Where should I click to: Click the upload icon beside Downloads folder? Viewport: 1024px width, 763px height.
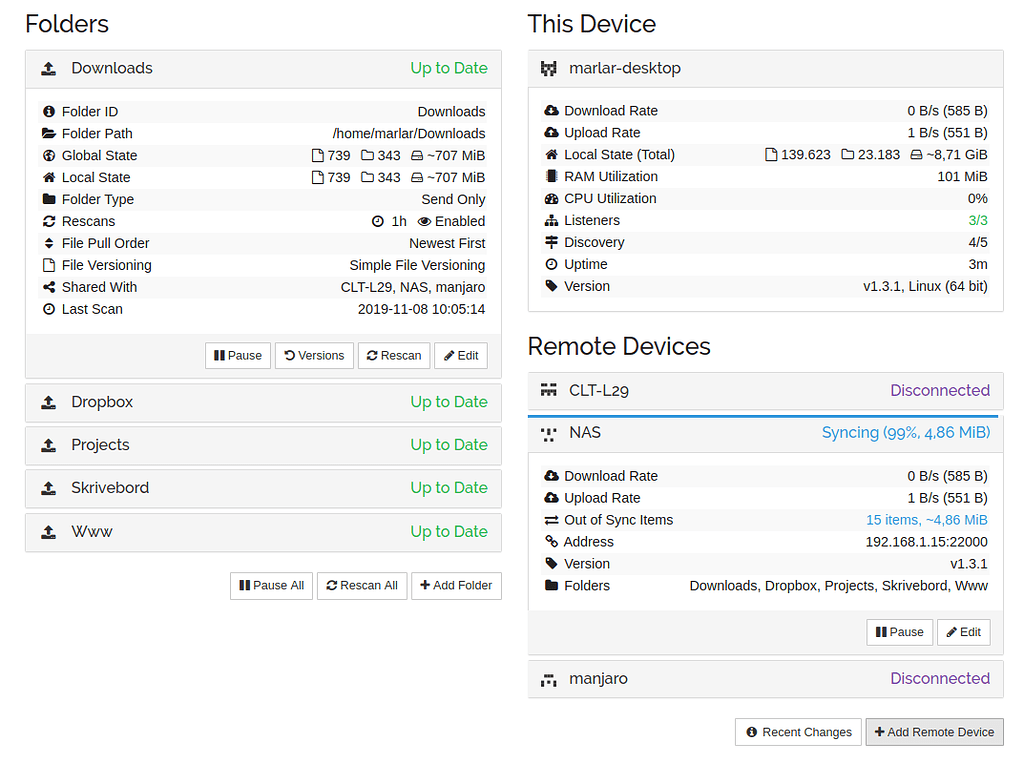(48, 69)
